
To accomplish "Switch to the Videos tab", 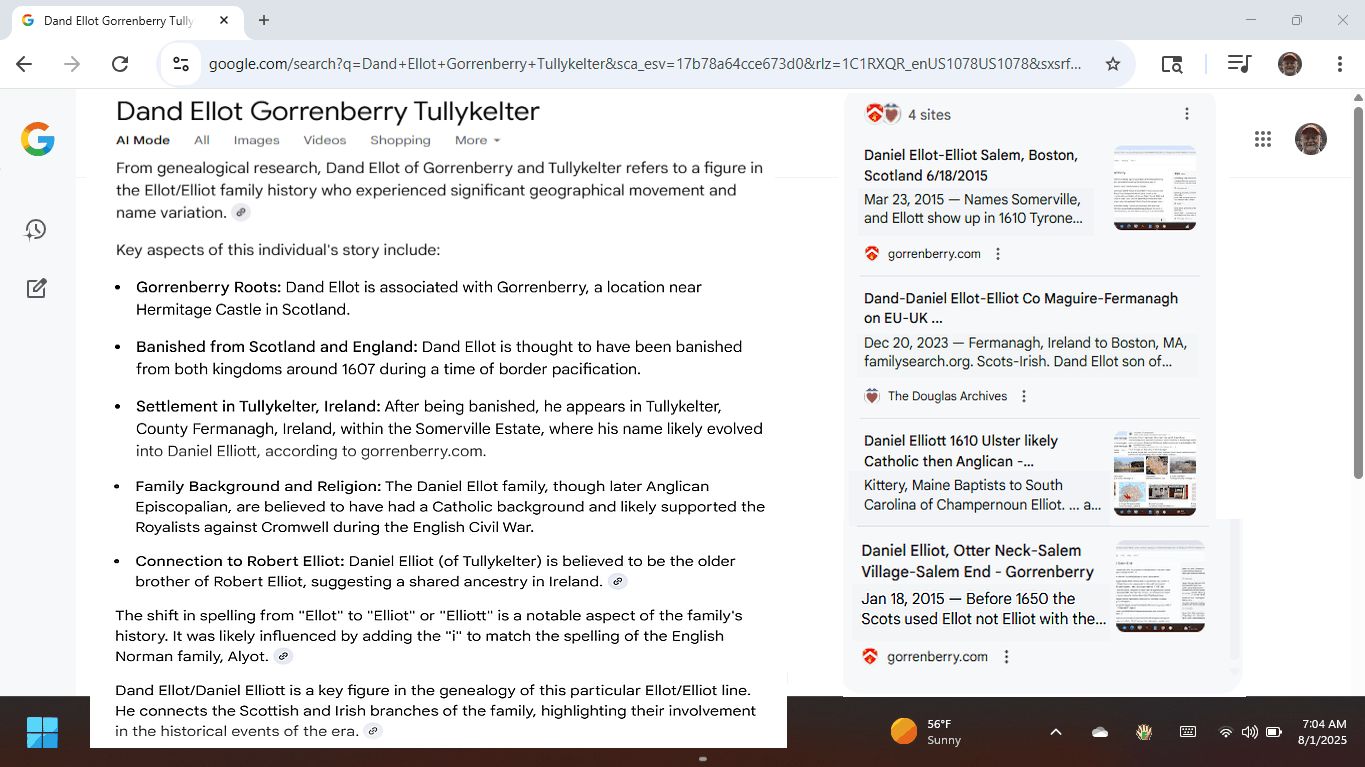I will (324, 140).
